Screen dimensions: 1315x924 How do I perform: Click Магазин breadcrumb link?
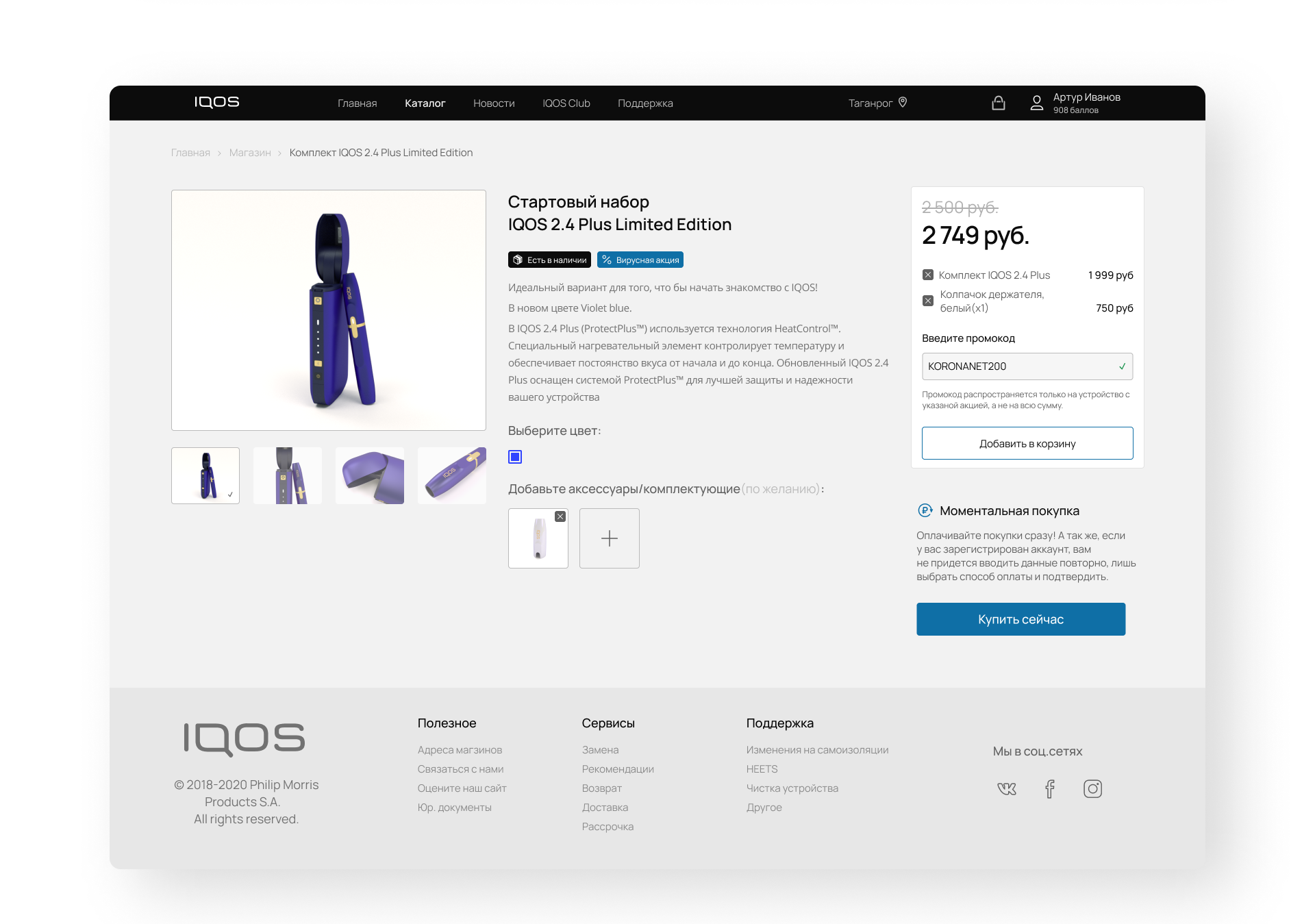250,153
